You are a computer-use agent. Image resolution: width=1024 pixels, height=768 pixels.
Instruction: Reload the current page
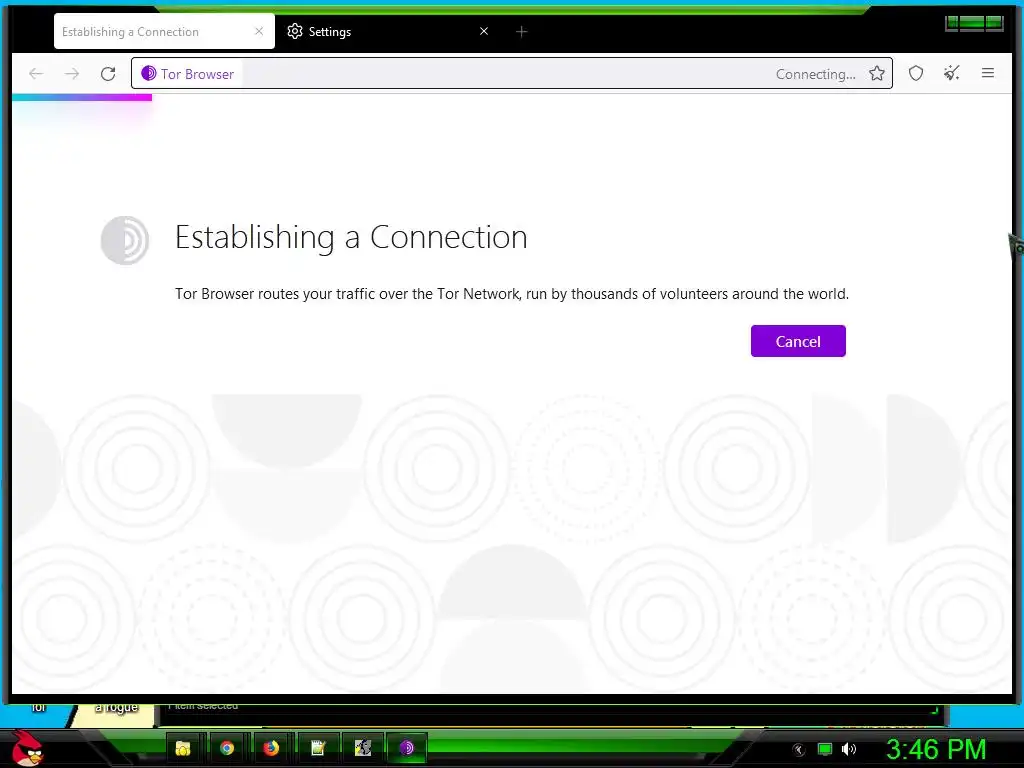click(108, 74)
